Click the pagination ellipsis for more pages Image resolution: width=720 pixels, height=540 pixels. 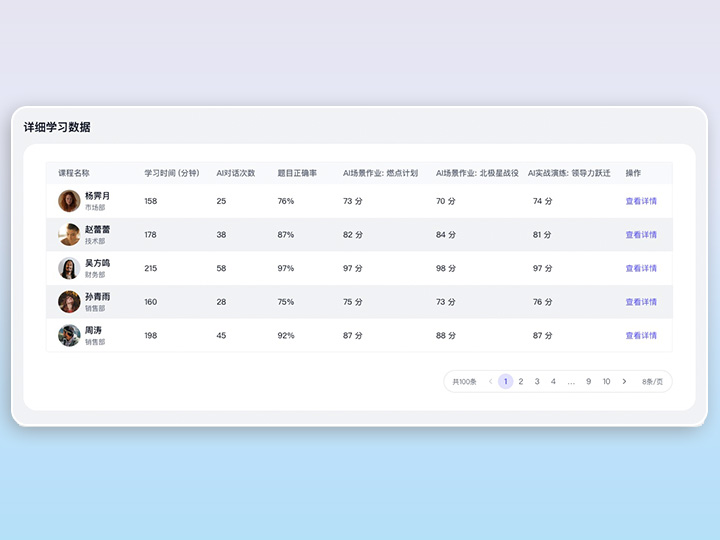tap(571, 382)
